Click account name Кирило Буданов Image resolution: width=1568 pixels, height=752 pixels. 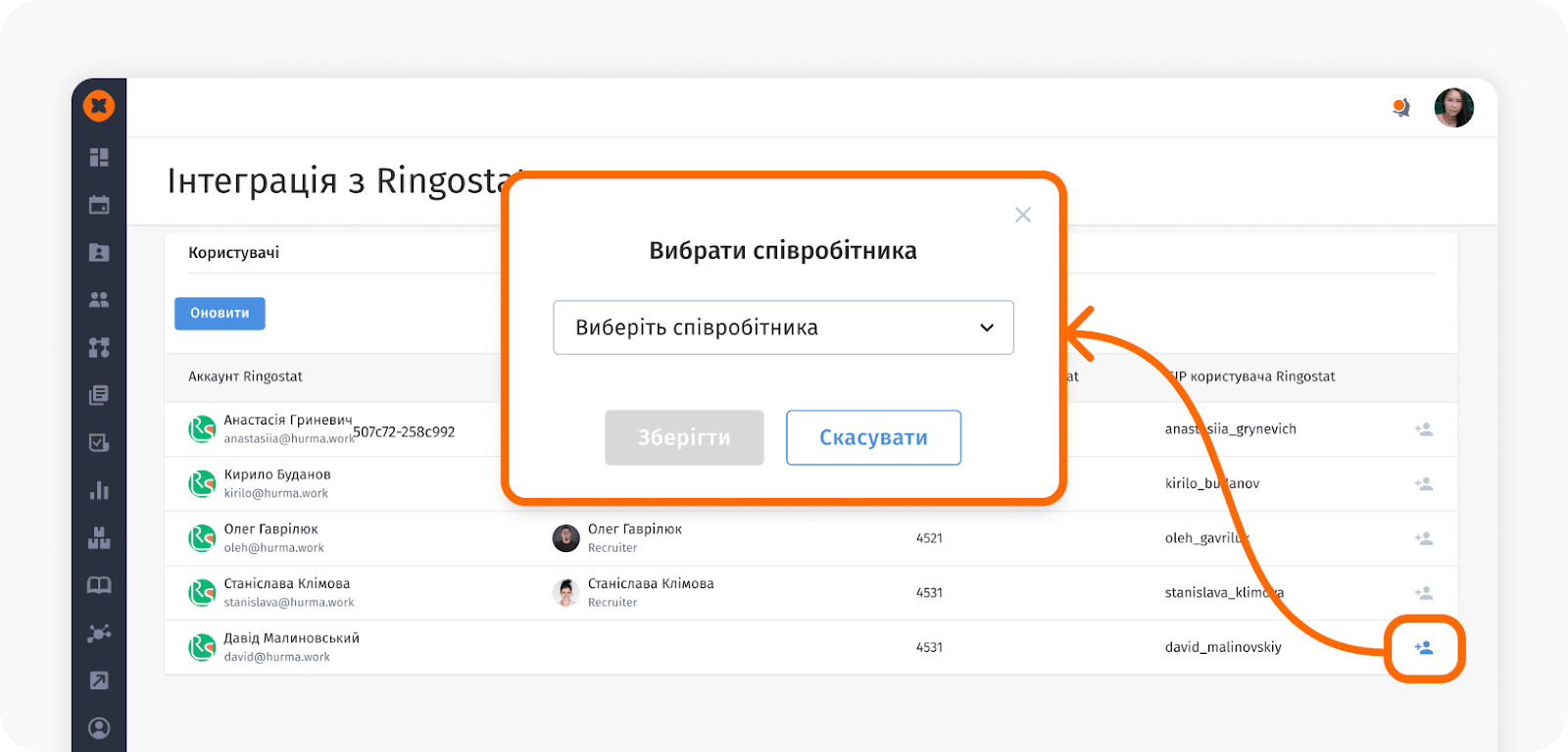click(277, 475)
